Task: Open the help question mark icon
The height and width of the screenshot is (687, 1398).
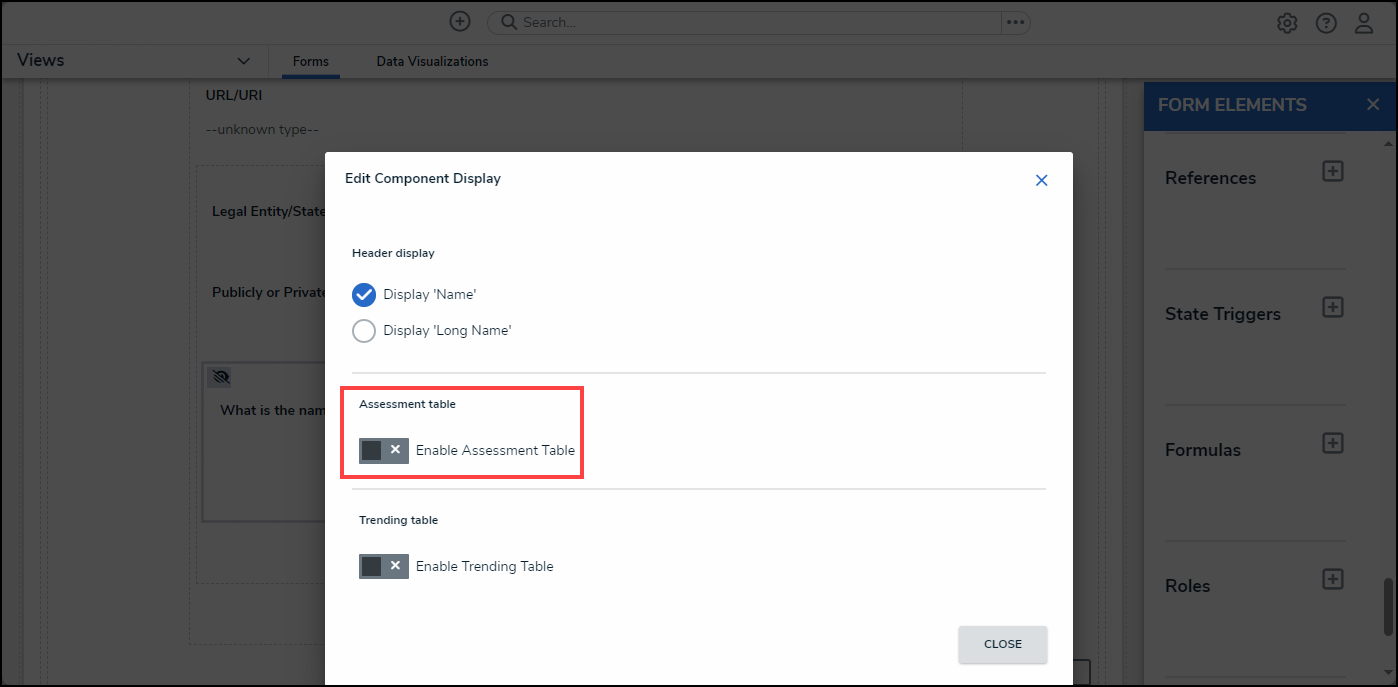Action: pyautogui.click(x=1326, y=23)
